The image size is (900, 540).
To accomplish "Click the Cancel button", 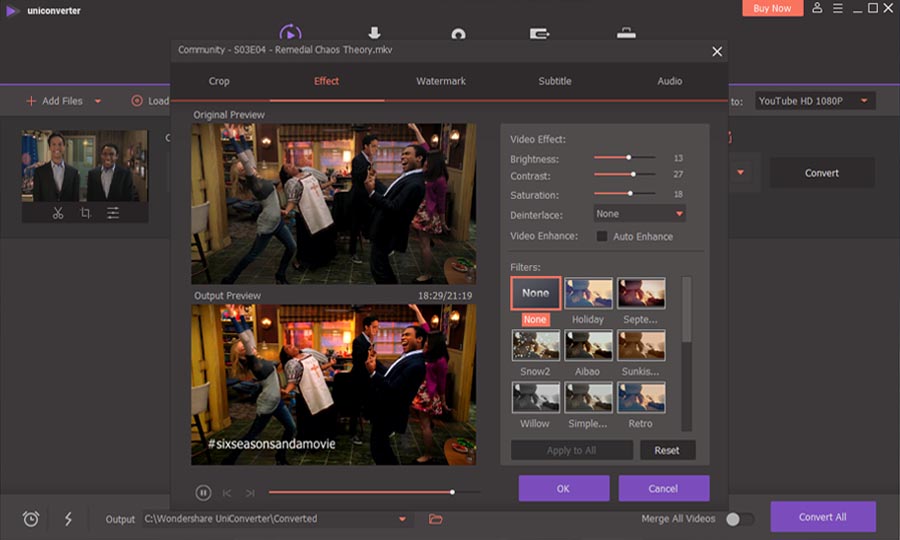I will click(664, 488).
